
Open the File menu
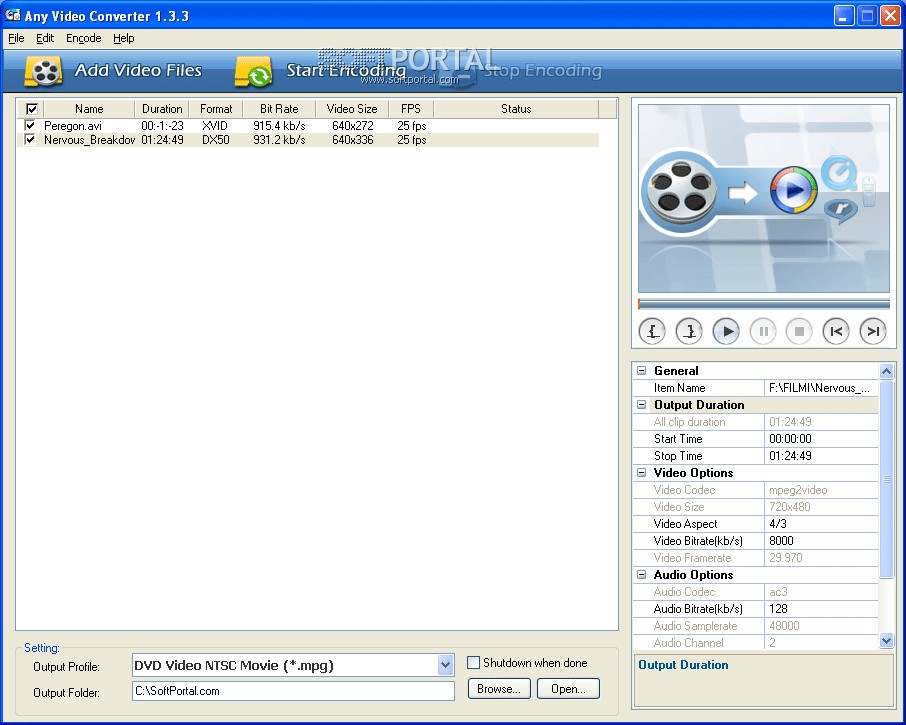coord(16,38)
